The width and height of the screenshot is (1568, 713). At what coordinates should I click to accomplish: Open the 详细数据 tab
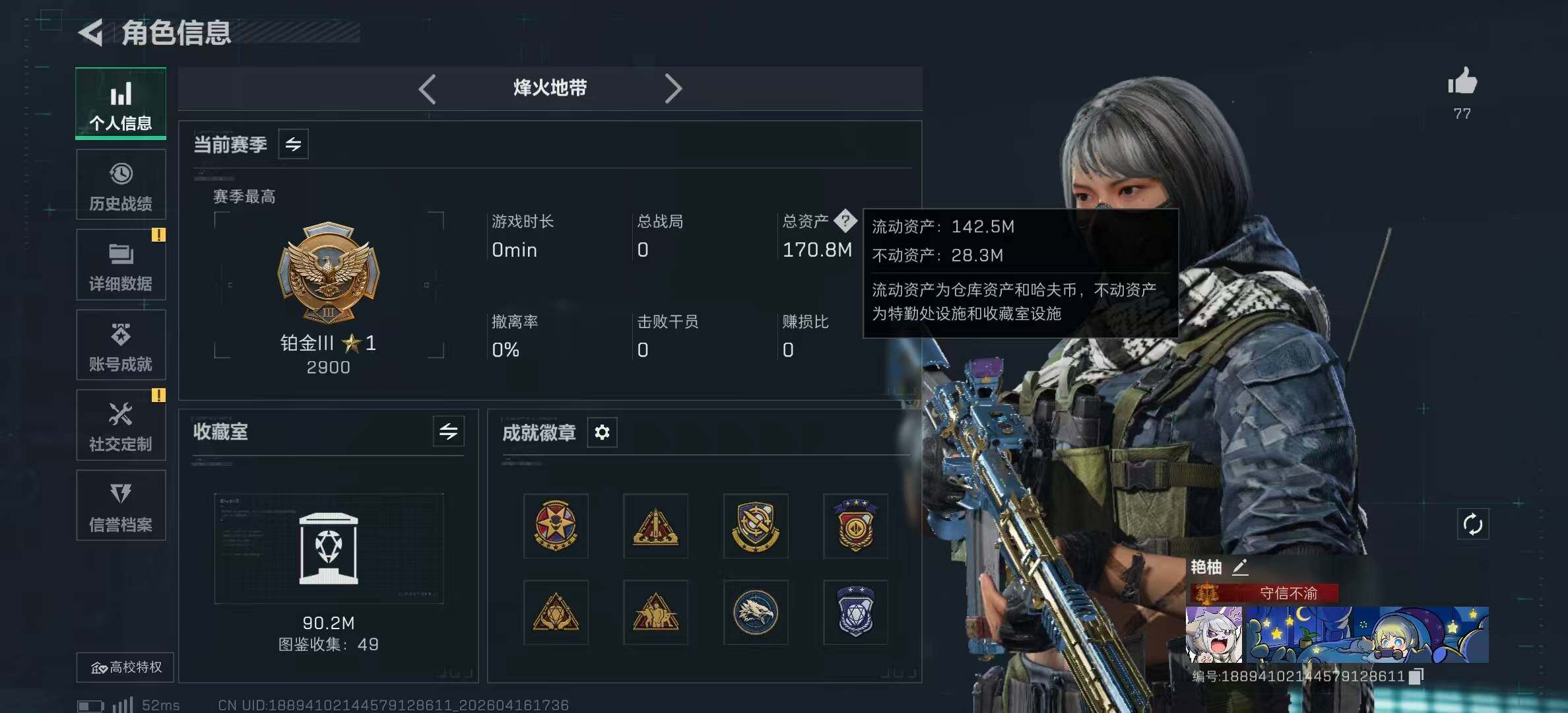coord(121,265)
